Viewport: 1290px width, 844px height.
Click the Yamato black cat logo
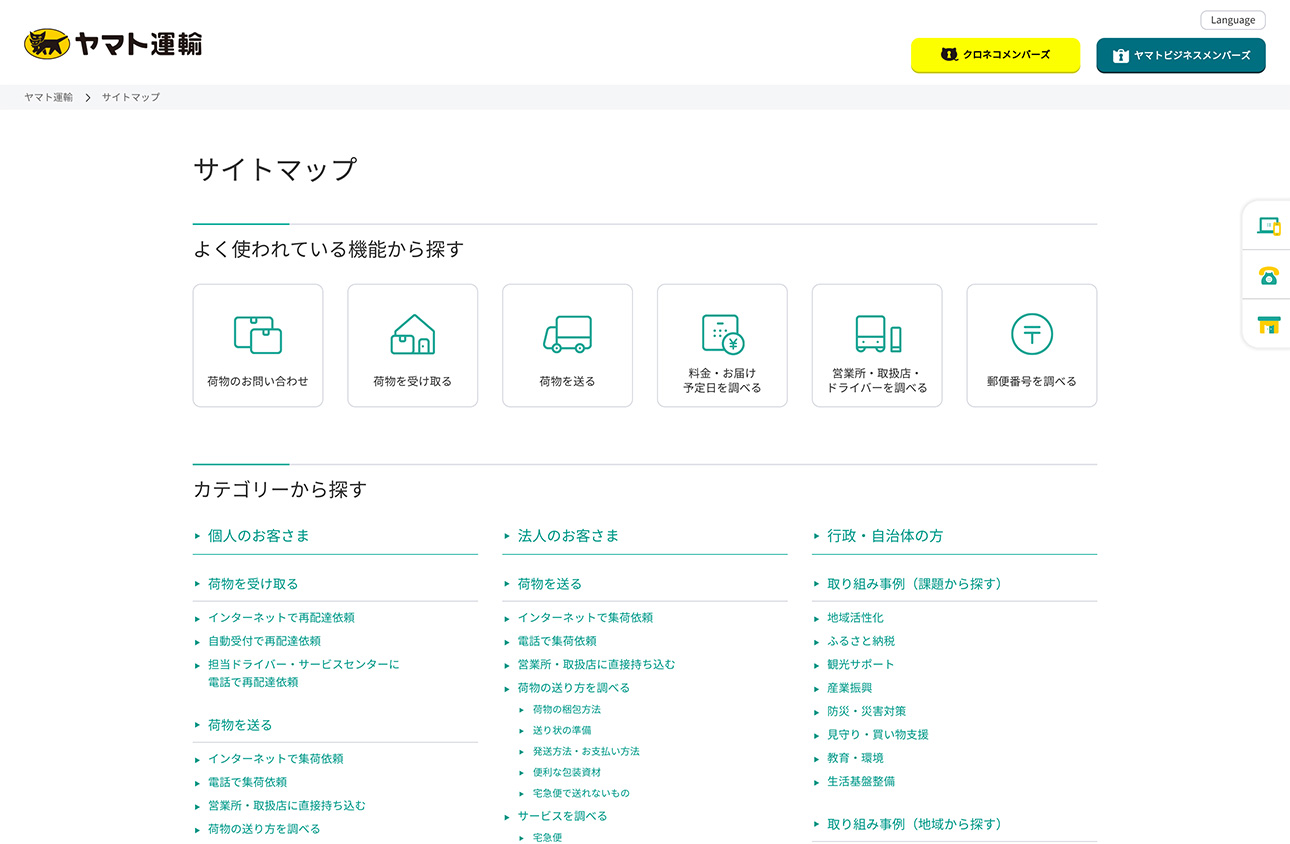(x=44, y=42)
